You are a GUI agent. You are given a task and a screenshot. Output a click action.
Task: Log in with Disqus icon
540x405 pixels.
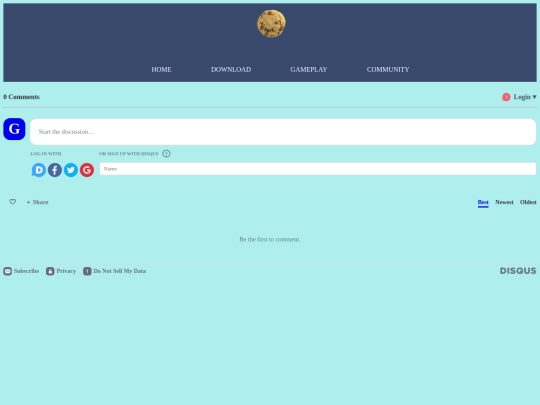pos(39,170)
